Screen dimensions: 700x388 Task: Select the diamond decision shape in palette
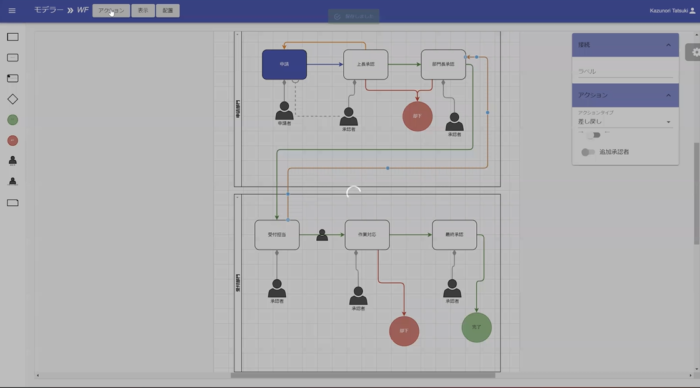(12, 99)
